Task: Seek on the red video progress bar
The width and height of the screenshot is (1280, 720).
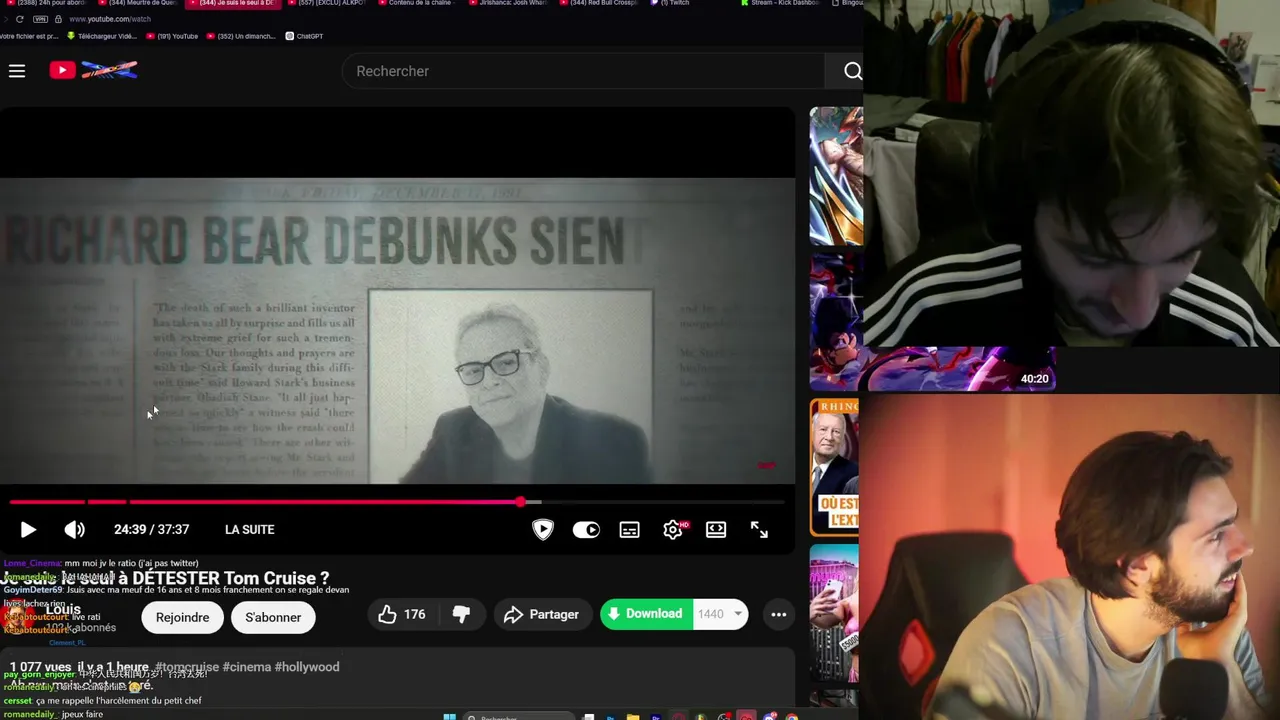Action: (x=398, y=501)
